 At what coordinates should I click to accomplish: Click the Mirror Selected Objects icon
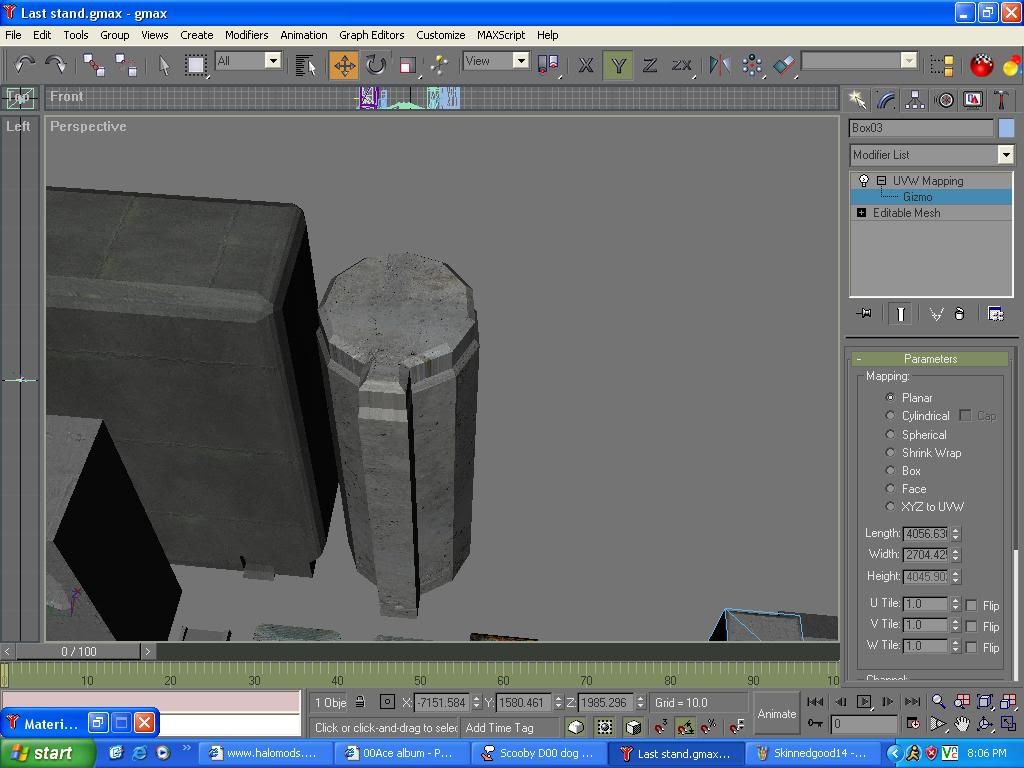point(719,65)
